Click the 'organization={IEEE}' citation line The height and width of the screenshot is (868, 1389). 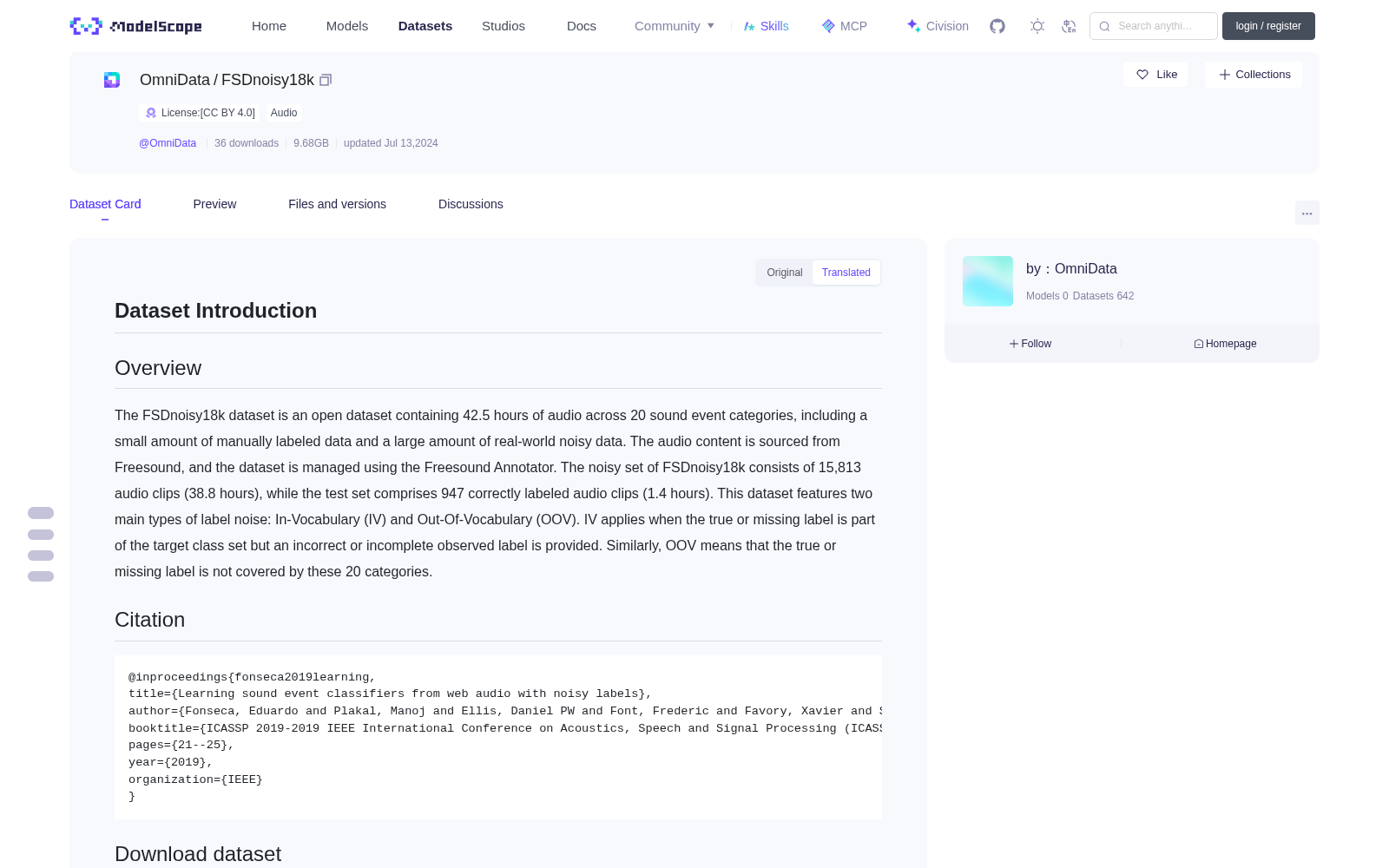[195, 779]
